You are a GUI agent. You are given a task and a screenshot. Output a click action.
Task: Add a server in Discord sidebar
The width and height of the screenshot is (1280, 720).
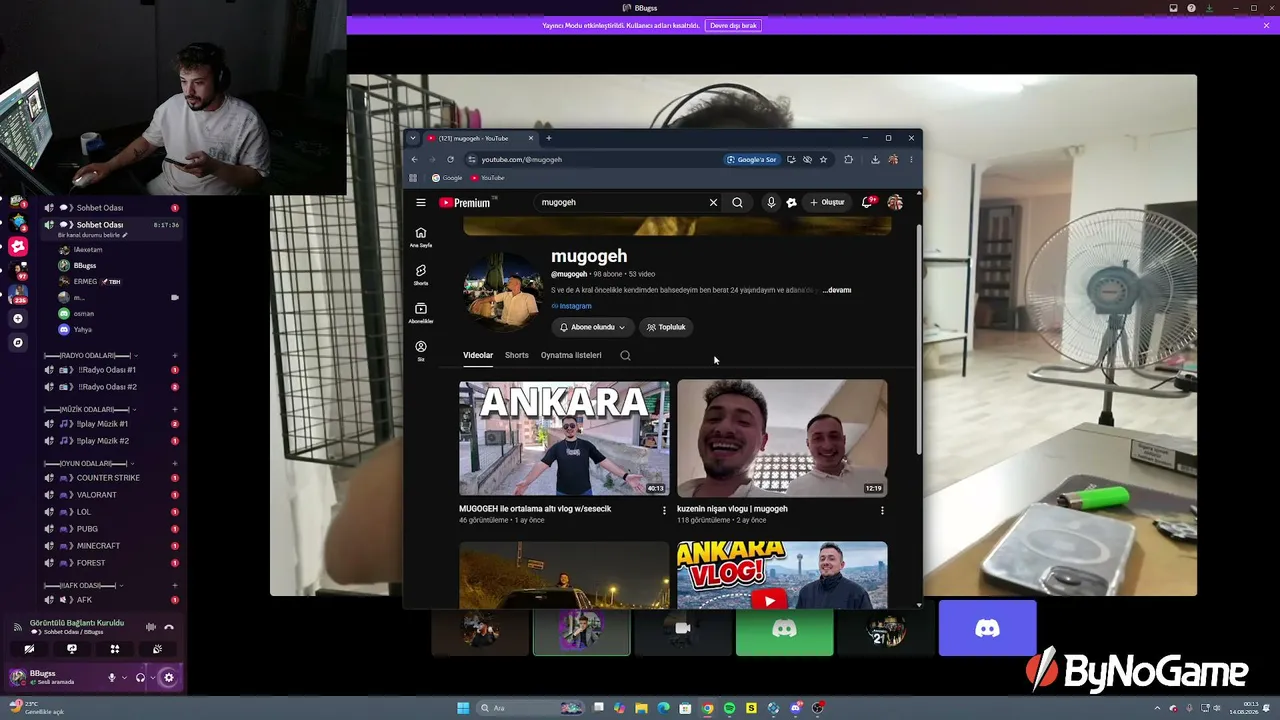point(18,318)
